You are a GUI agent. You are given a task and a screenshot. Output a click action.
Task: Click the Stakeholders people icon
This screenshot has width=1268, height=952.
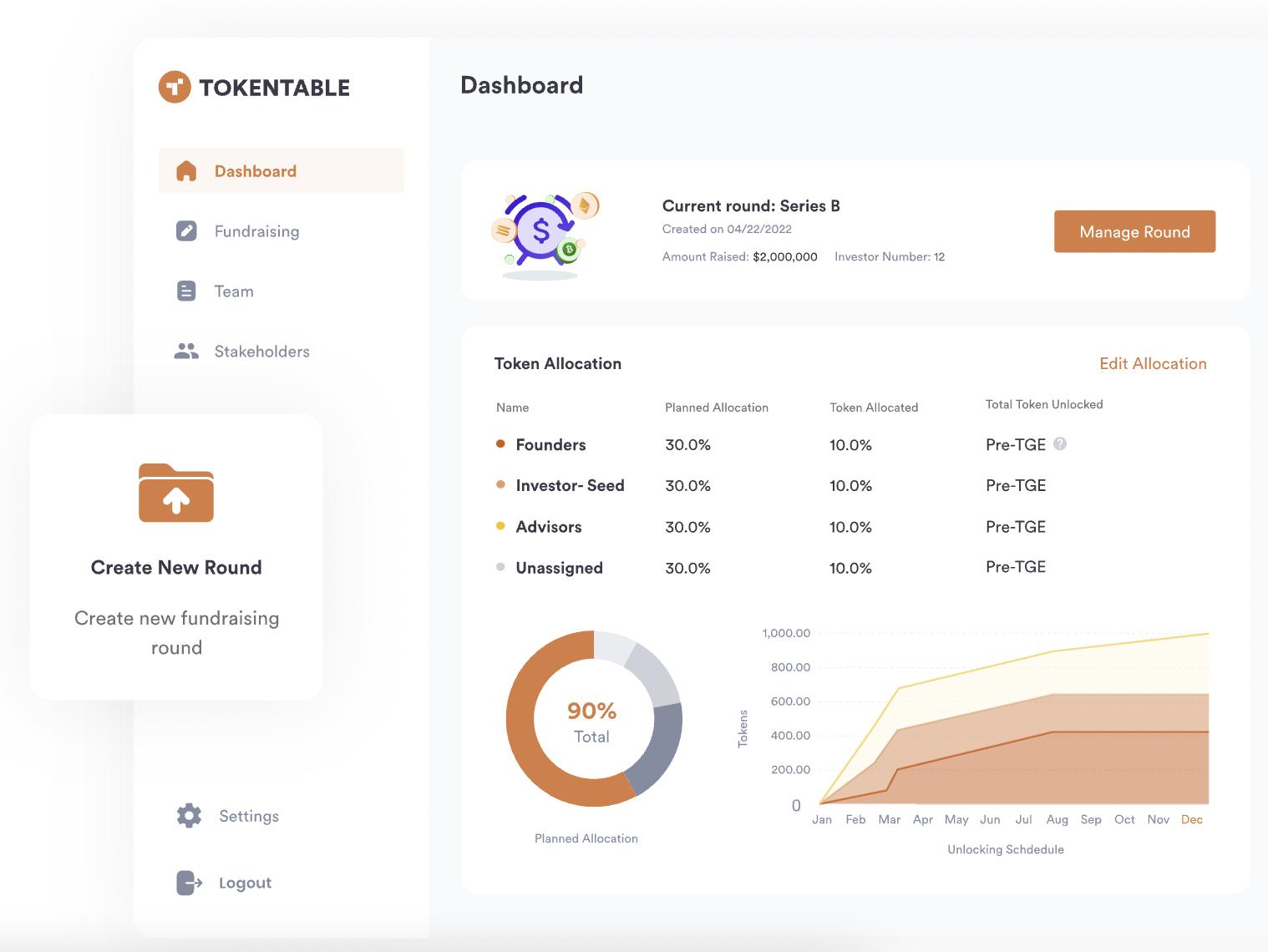point(186,352)
